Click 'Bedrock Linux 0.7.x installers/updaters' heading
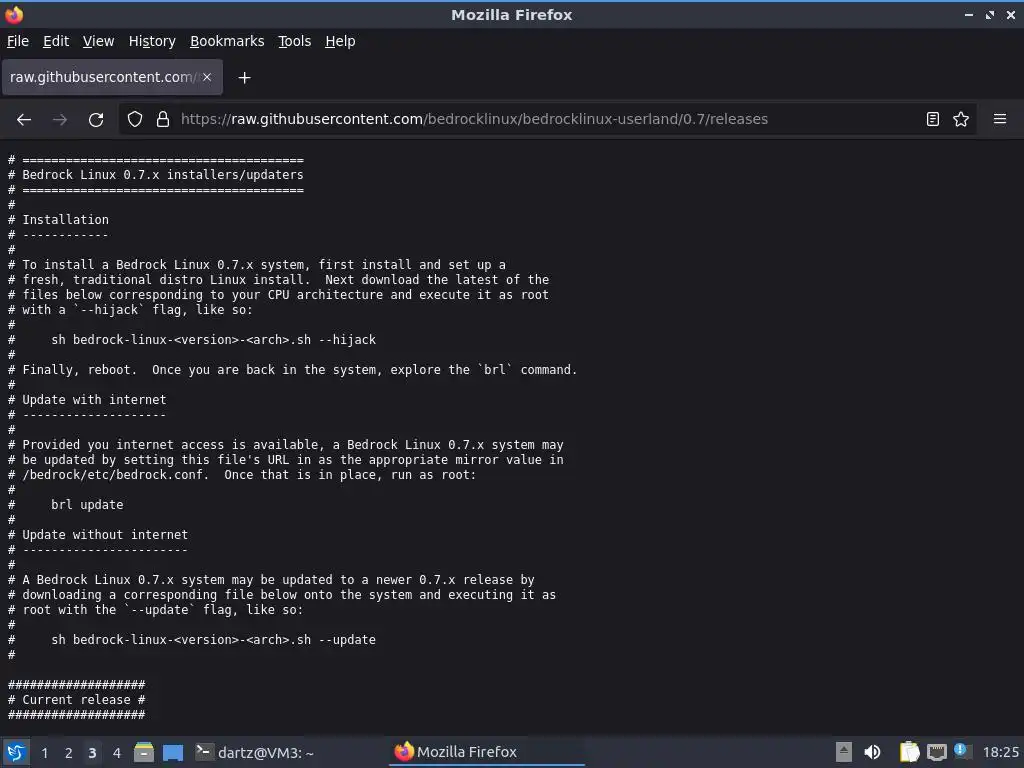1024x768 pixels. 163,175
